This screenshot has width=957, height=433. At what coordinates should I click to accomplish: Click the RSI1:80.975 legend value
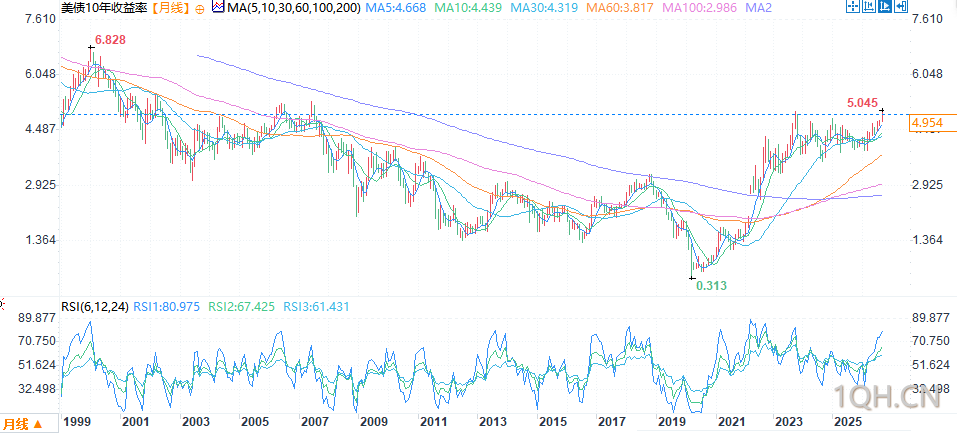pos(166,307)
